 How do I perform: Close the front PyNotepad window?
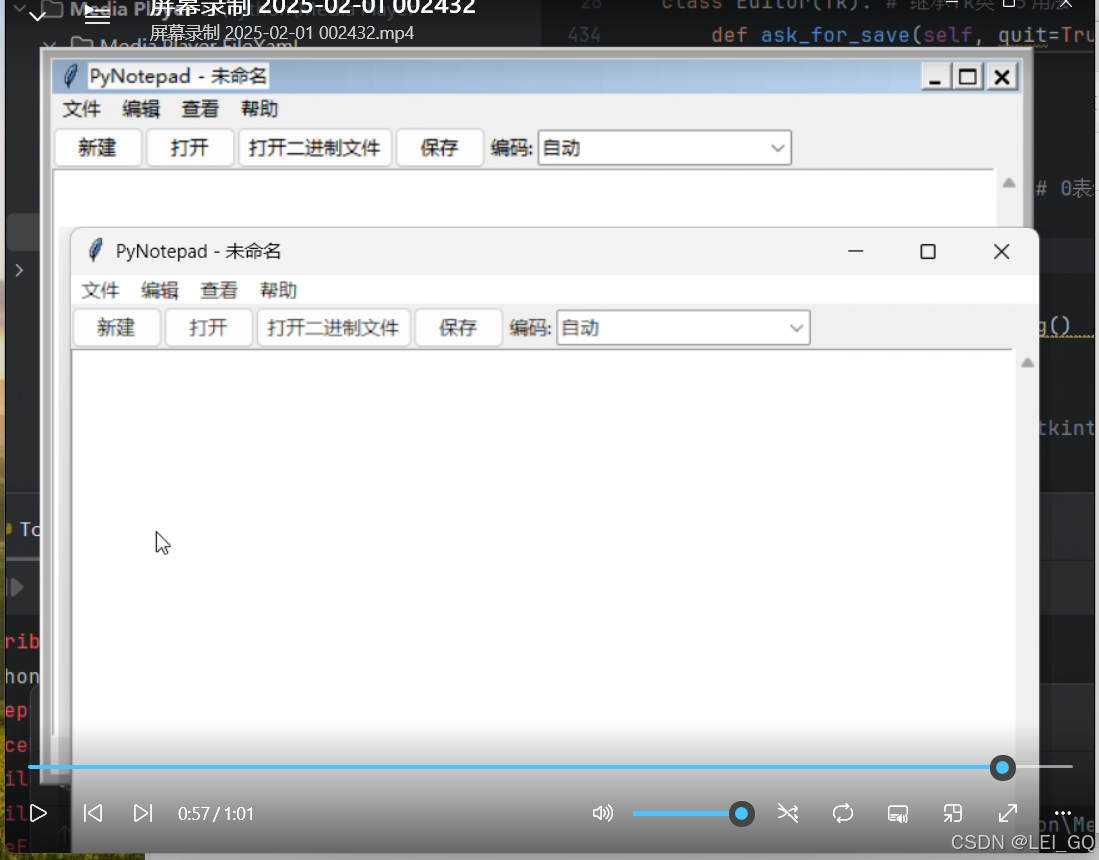click(x=1002, y=251)
